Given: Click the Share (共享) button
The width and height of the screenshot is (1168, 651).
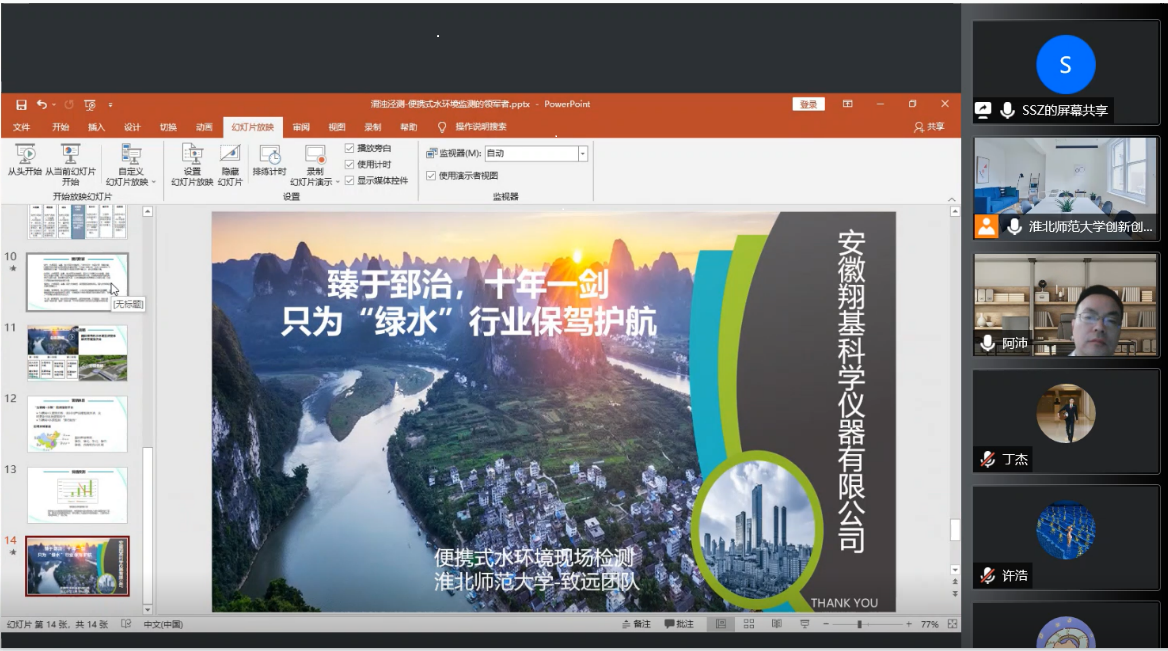Looking at the screenshot, I should [929, 127].
